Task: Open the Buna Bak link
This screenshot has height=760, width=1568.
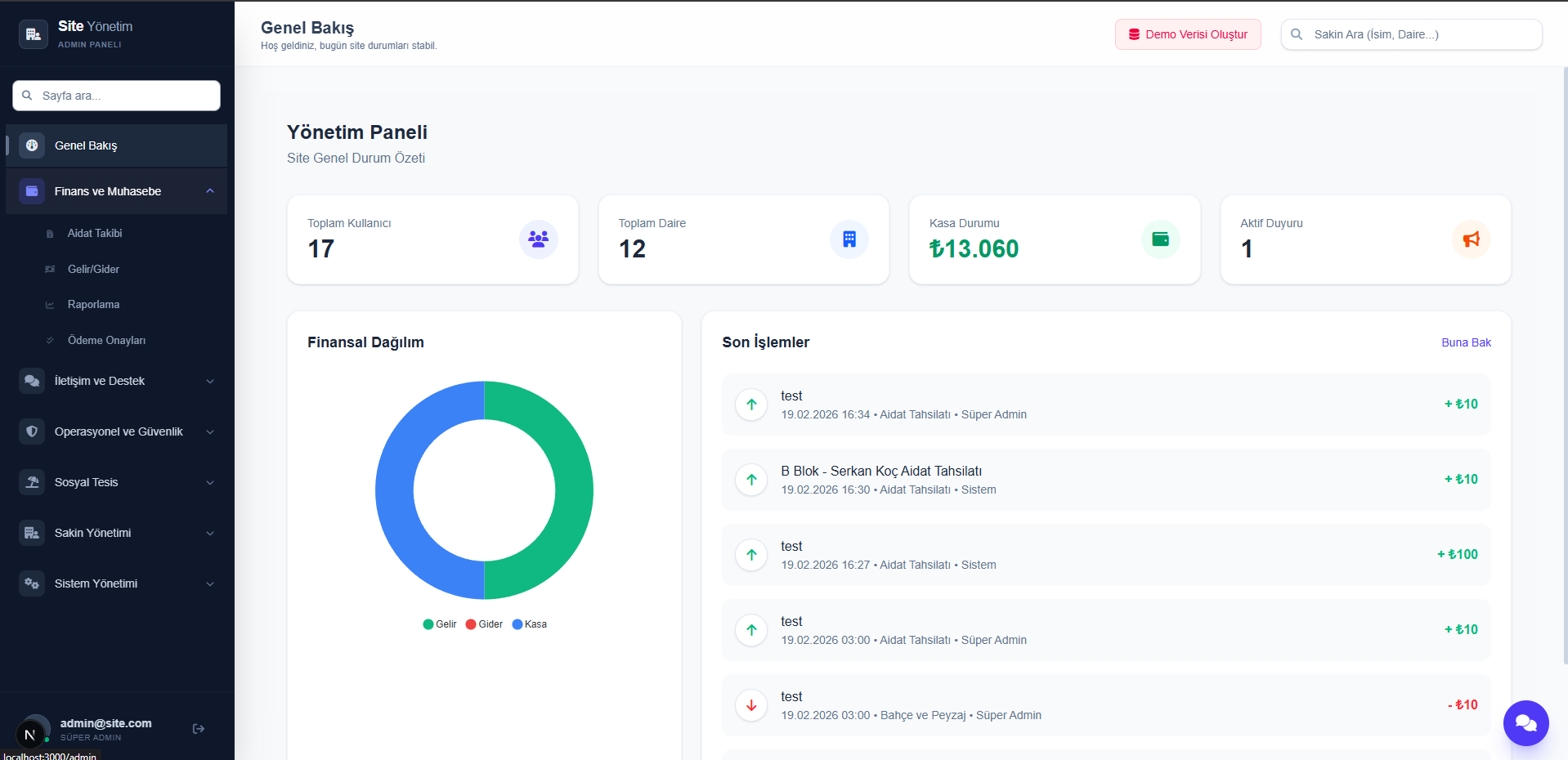Action: (1466, 342)
